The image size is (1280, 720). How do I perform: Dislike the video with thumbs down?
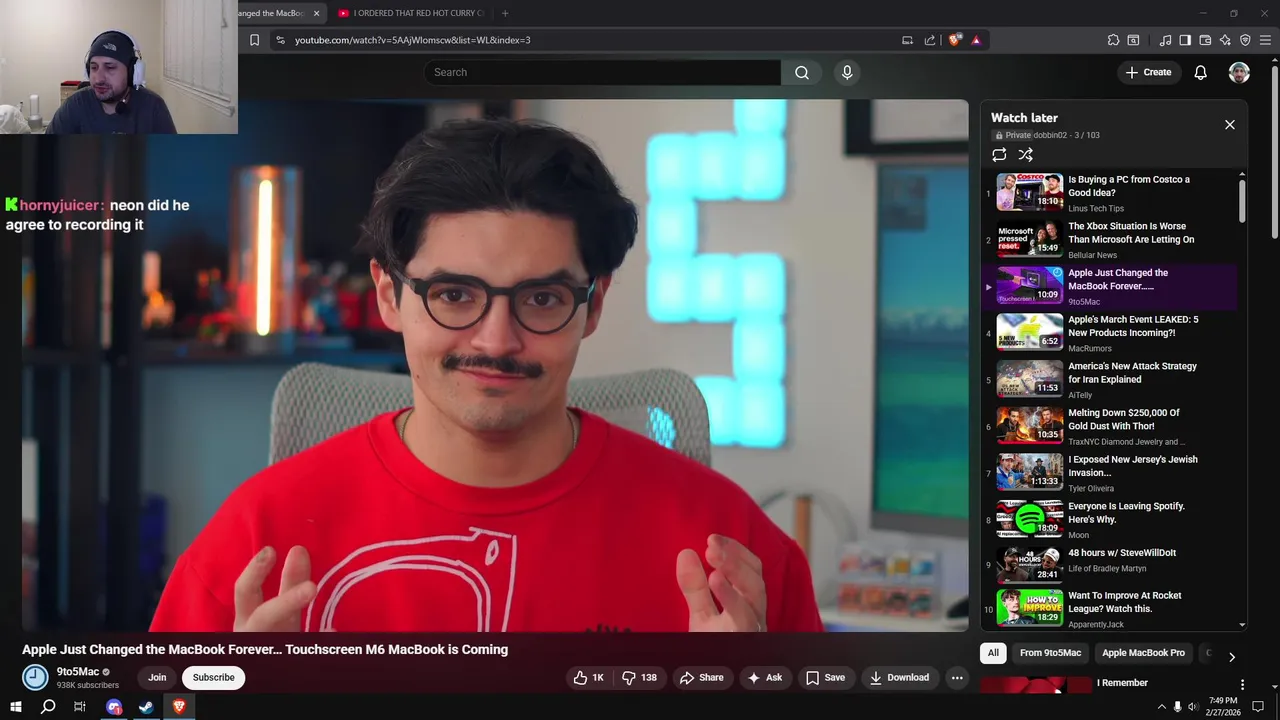point(640,678)
